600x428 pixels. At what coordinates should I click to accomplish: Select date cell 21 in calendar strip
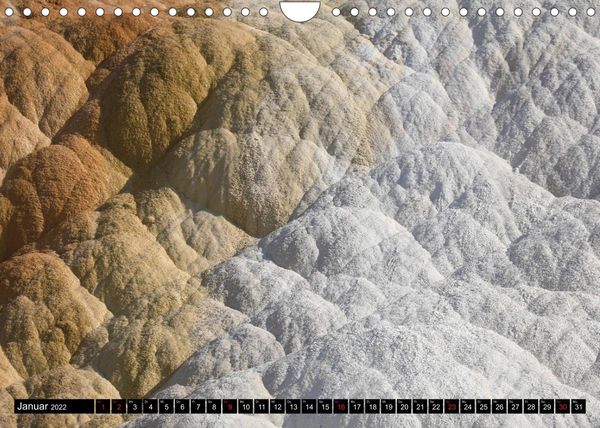[x=421, y=407]
